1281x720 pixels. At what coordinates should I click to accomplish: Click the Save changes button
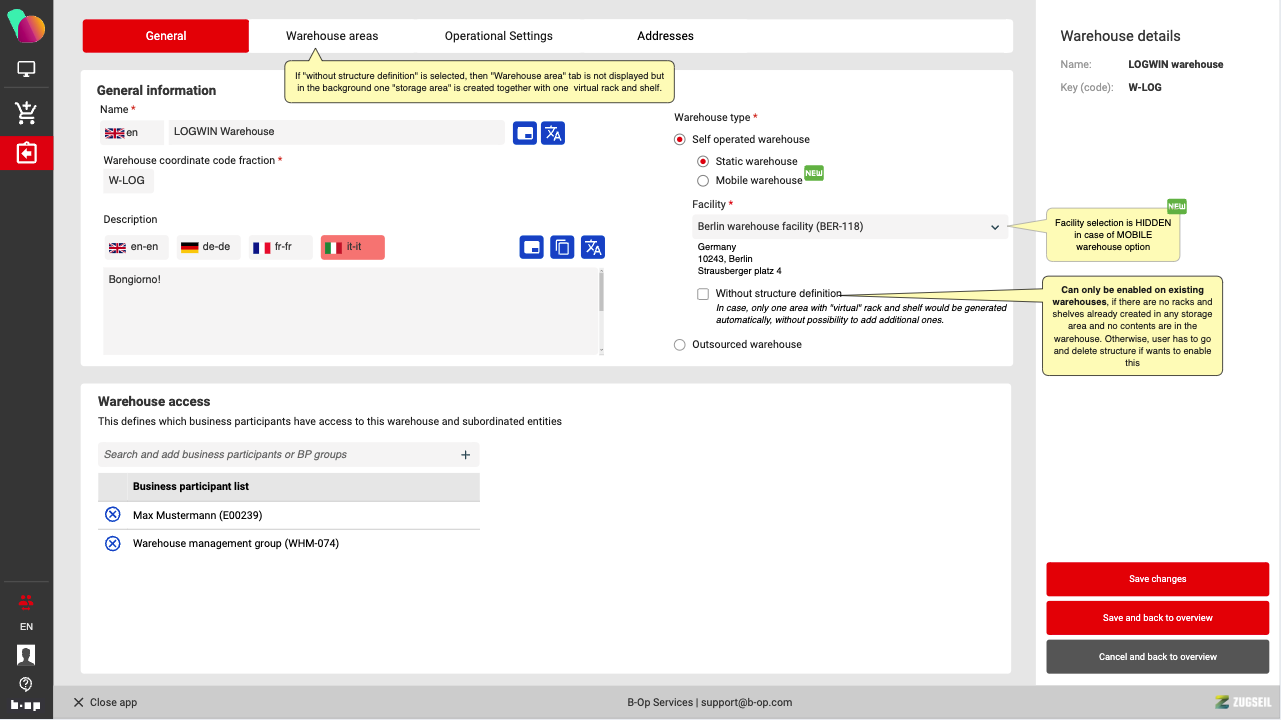[1157, 579]
